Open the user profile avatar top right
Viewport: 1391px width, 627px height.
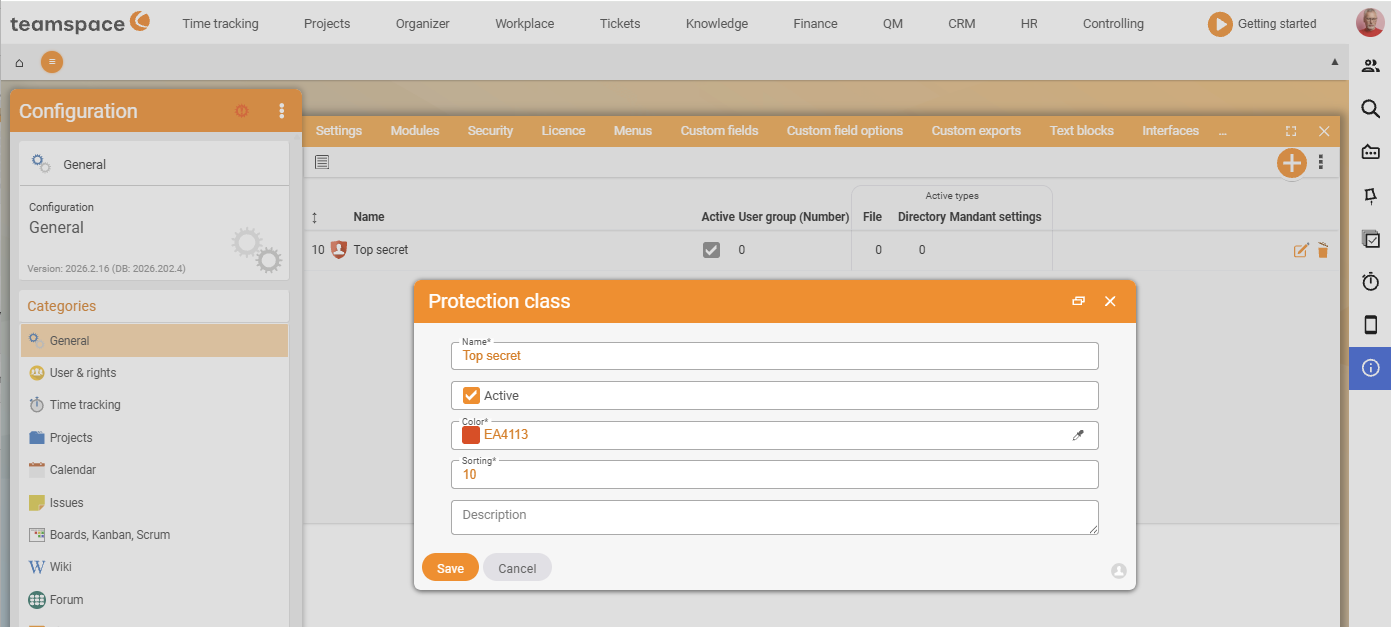pyautogui.click(x=1370, y=23)
